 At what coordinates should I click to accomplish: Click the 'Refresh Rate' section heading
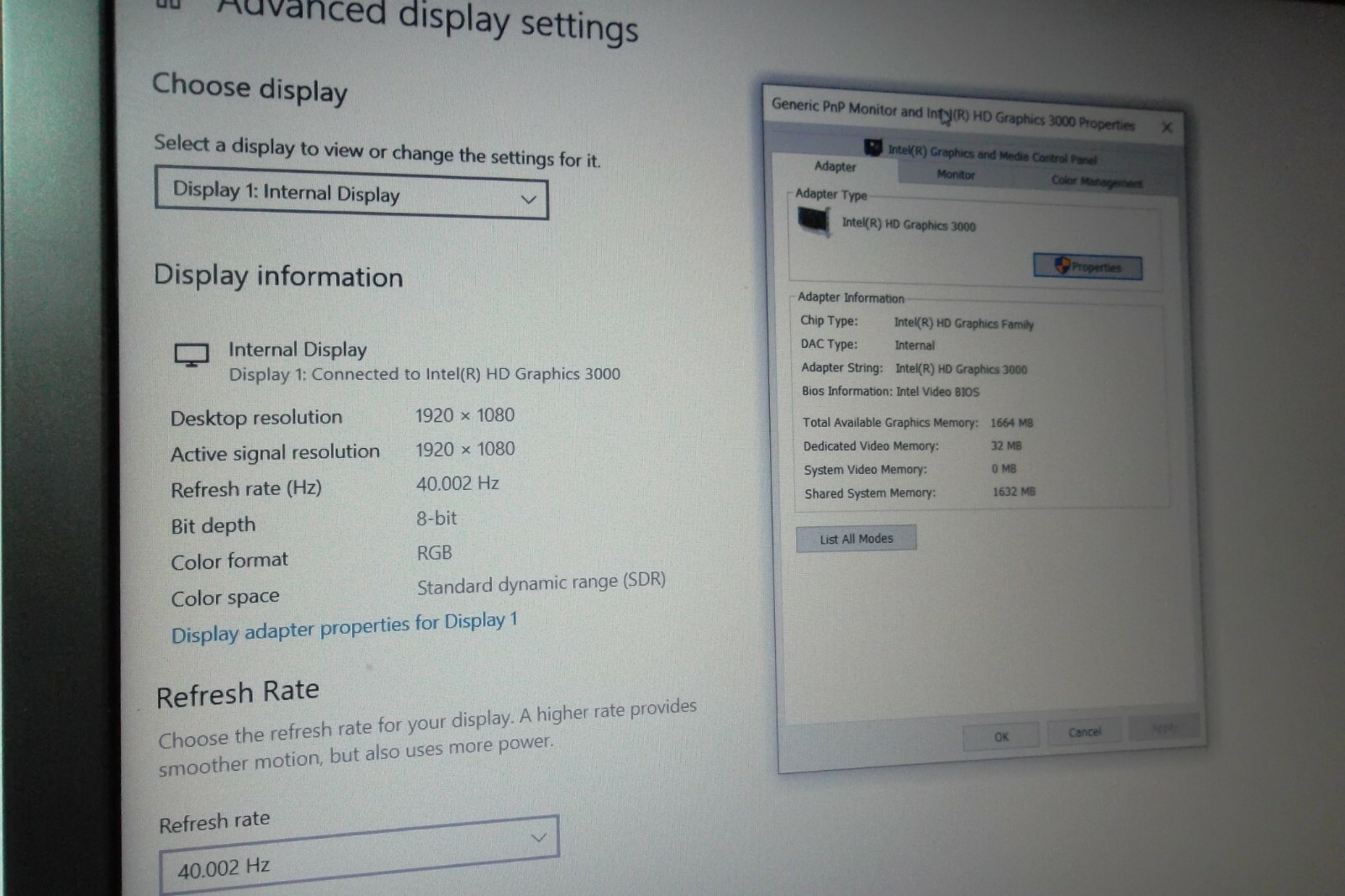[238, 693]
